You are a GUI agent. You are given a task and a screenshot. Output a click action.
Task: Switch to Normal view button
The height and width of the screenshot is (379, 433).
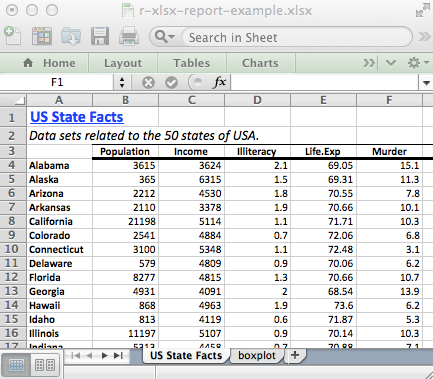tap(16, 365)
